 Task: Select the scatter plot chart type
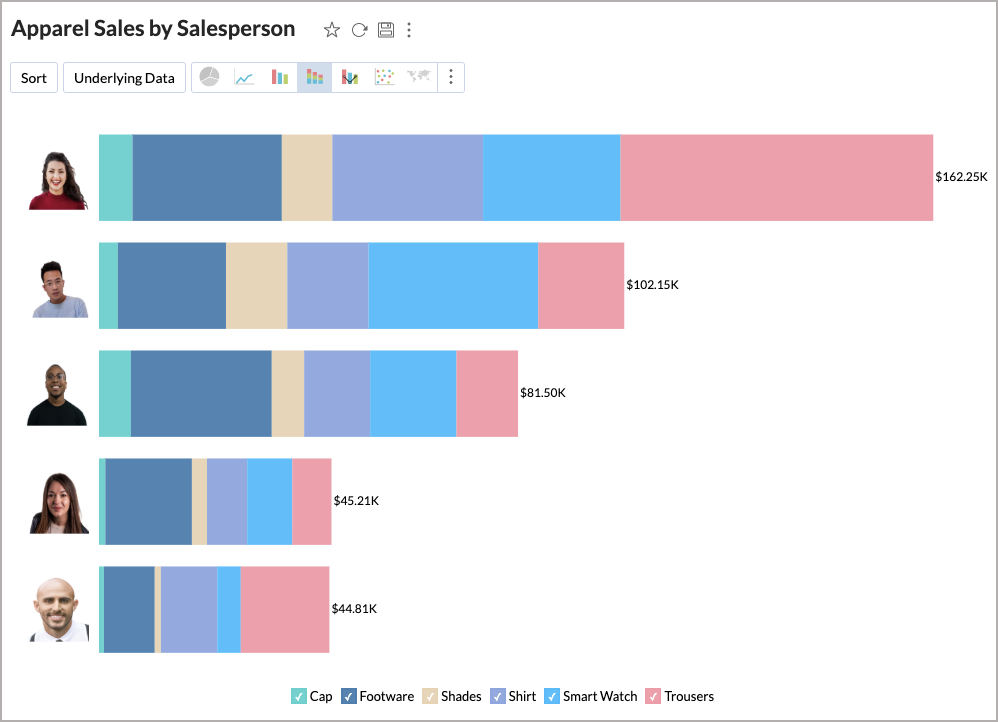tap(384, 77)
